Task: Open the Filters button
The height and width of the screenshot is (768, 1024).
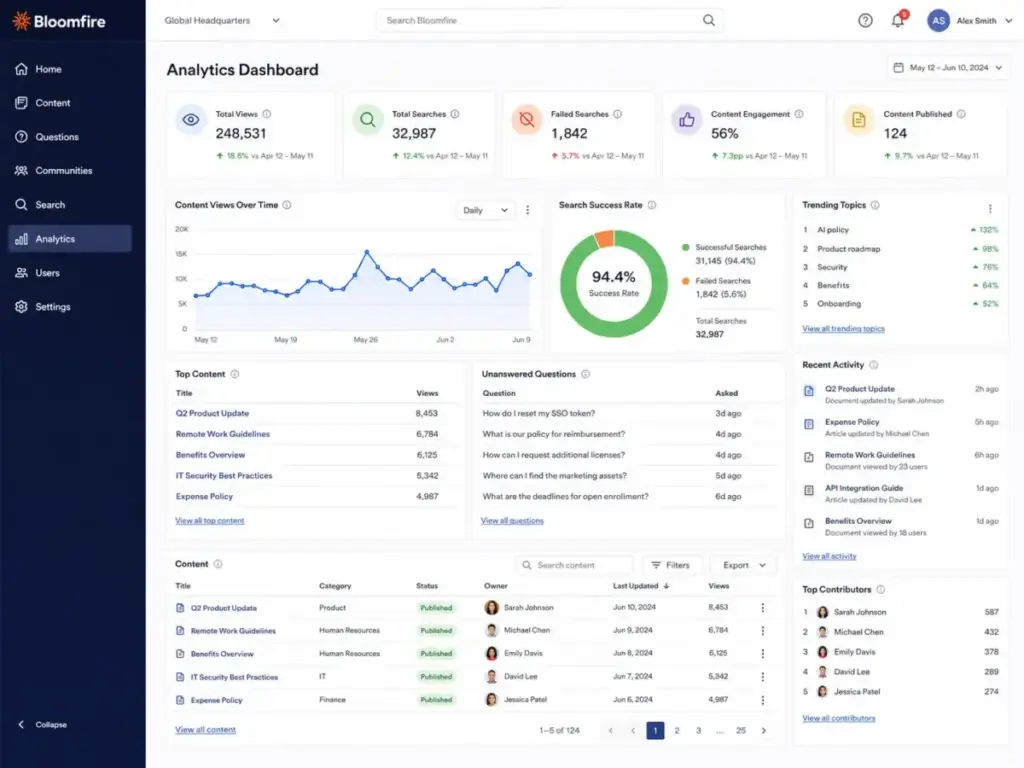Action: (x=672, y=566)
